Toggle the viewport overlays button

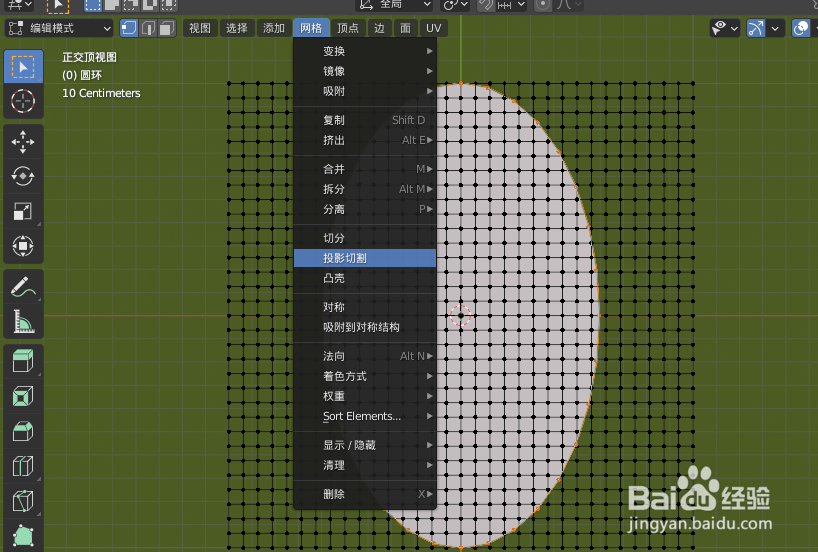coord(801,28)
